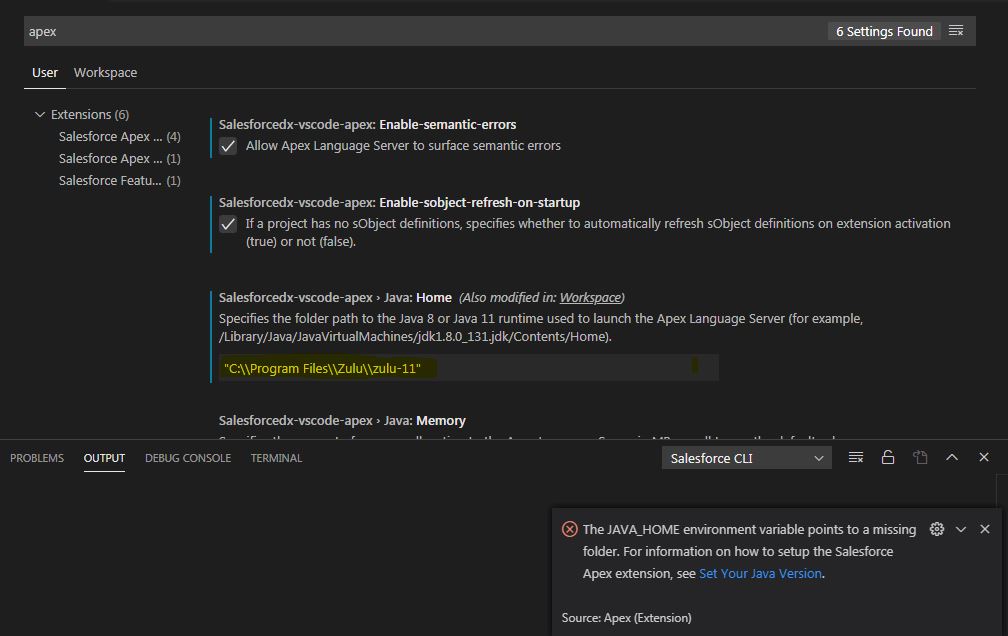Image resolution: width=1008 pixels, height=636 pixels.
Task: Click the Enable-sobject-refresh-on-startup setting title
Action: [x=399, y=203]
